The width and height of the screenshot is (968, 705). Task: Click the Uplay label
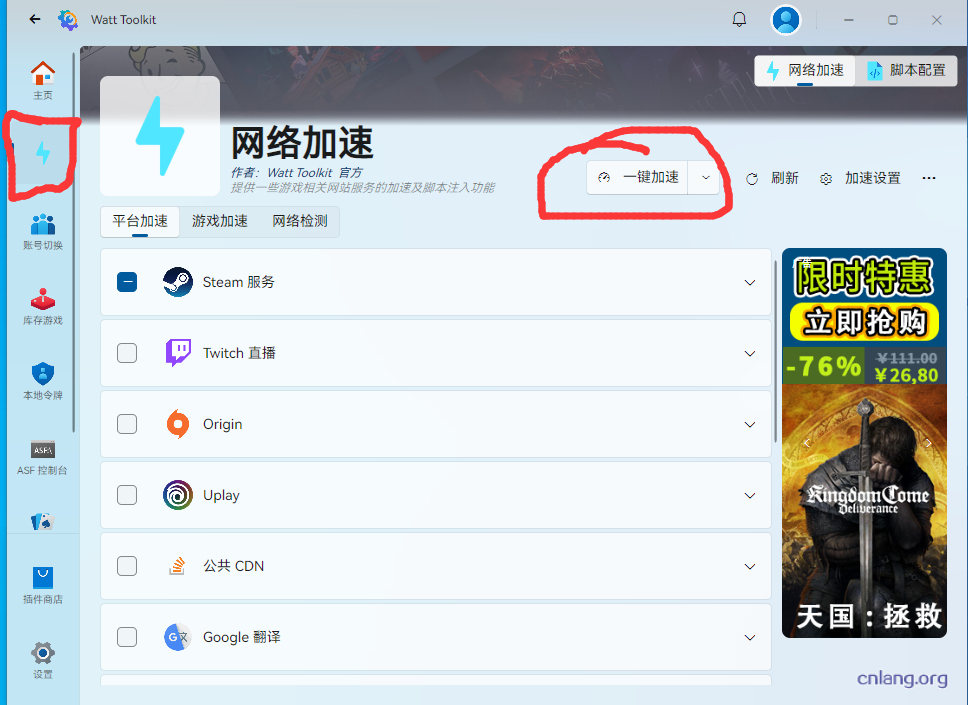click(221, 495)
